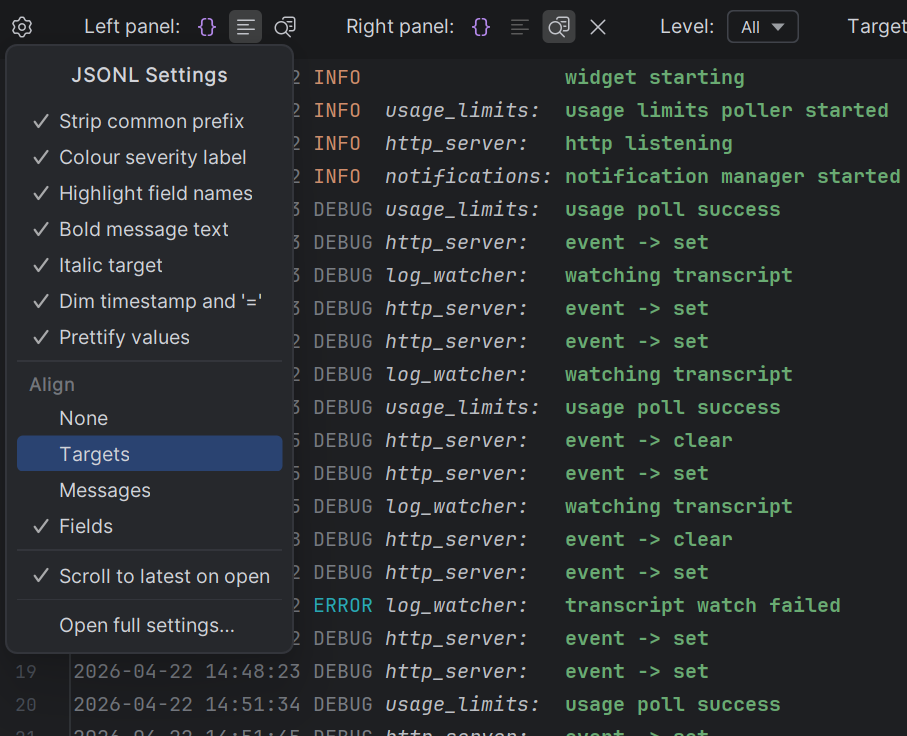Activate right panel inspect view

(x=558, y=26)
